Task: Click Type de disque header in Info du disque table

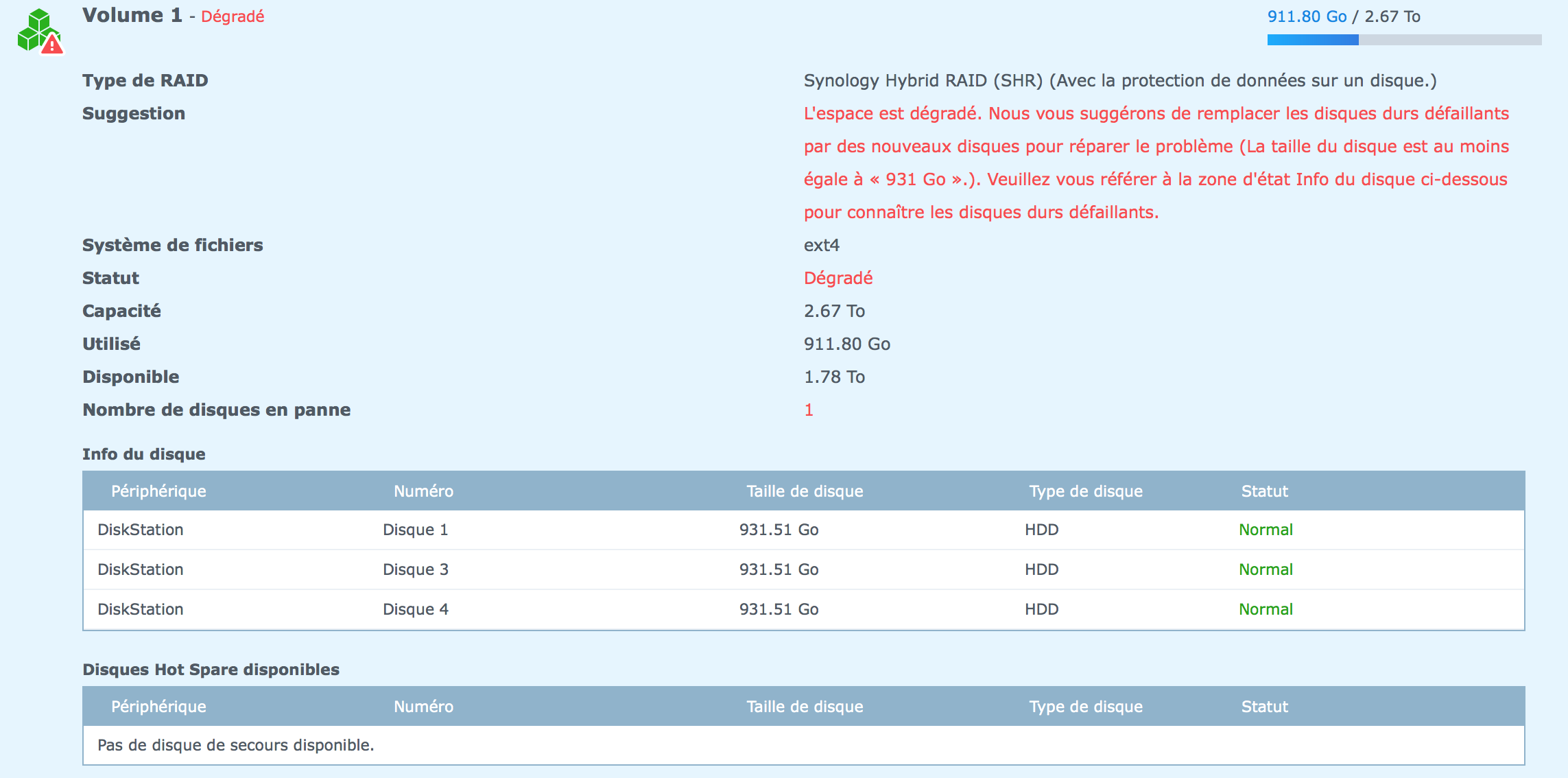Action: [x=1086, y=491]
